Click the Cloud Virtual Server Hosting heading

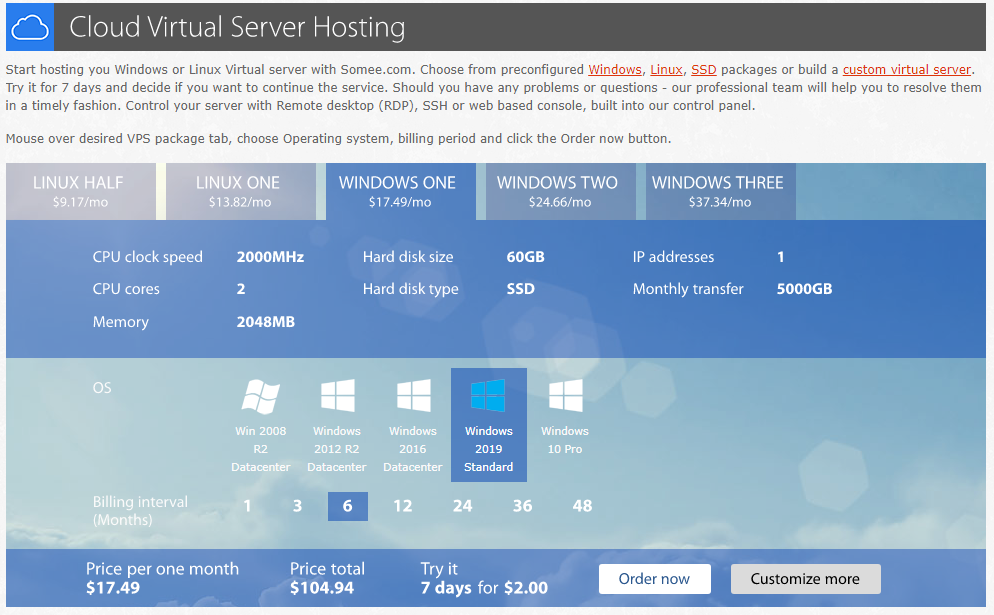(237, 27)
